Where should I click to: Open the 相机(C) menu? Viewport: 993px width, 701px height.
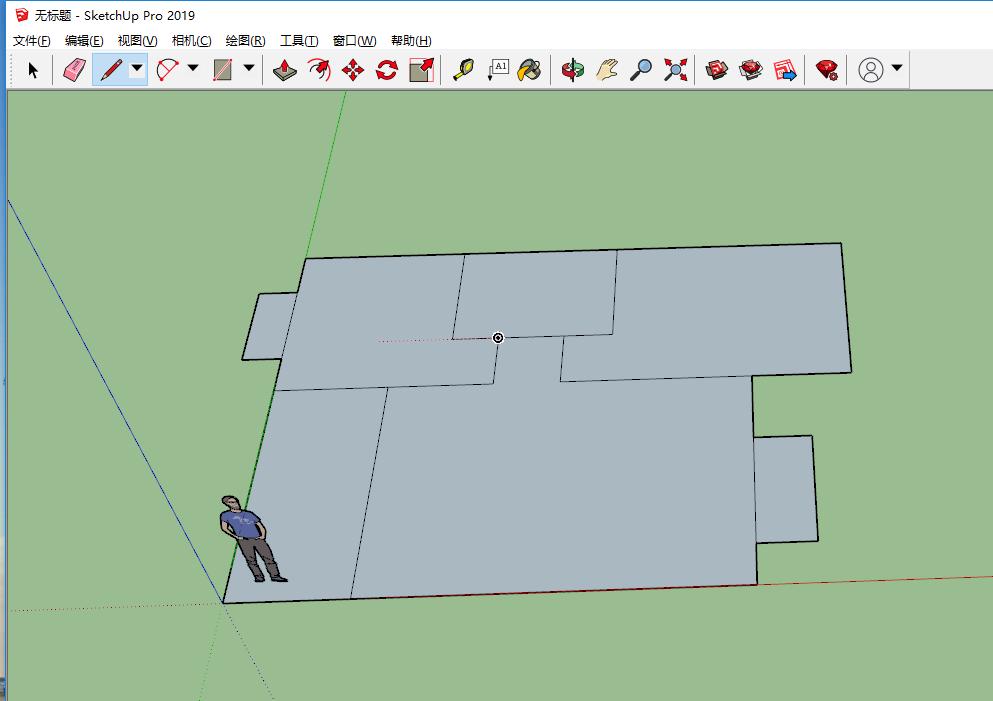coord(191,41)
